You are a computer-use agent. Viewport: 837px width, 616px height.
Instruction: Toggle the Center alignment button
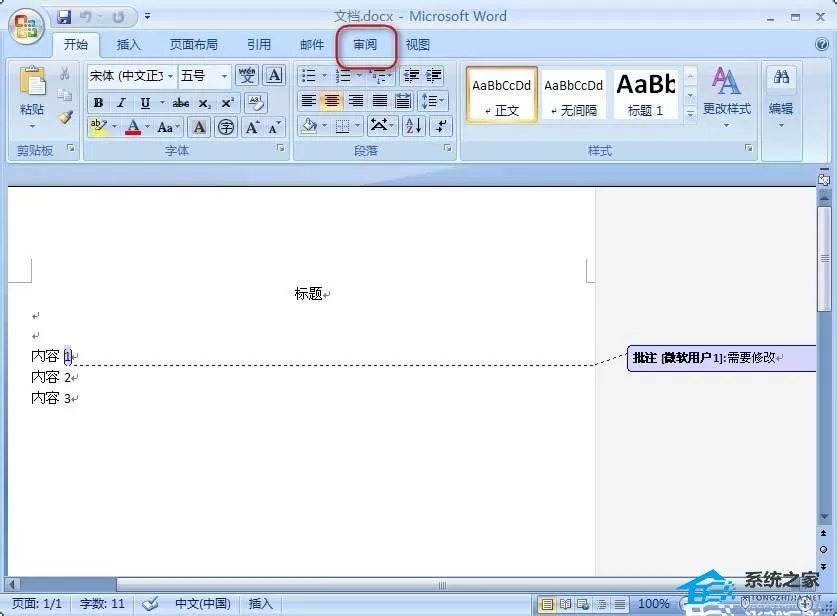click(331, 101)
